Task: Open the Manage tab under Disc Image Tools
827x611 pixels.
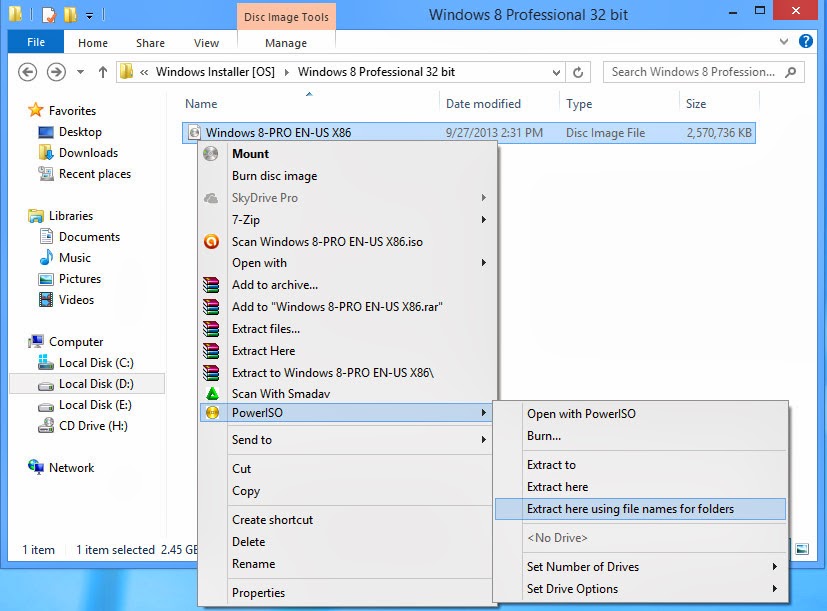Action: click(x=286, y=43)
